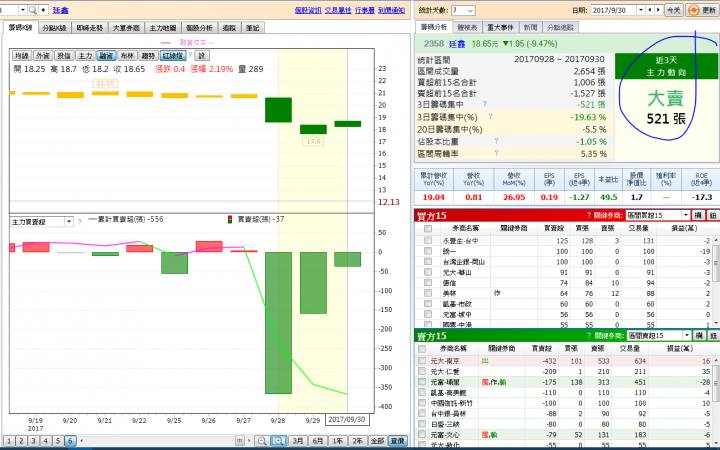Open the date picker dropdown arrow
Image resolution: width=720 pixels, height=450 pixels.
(641, 10)
